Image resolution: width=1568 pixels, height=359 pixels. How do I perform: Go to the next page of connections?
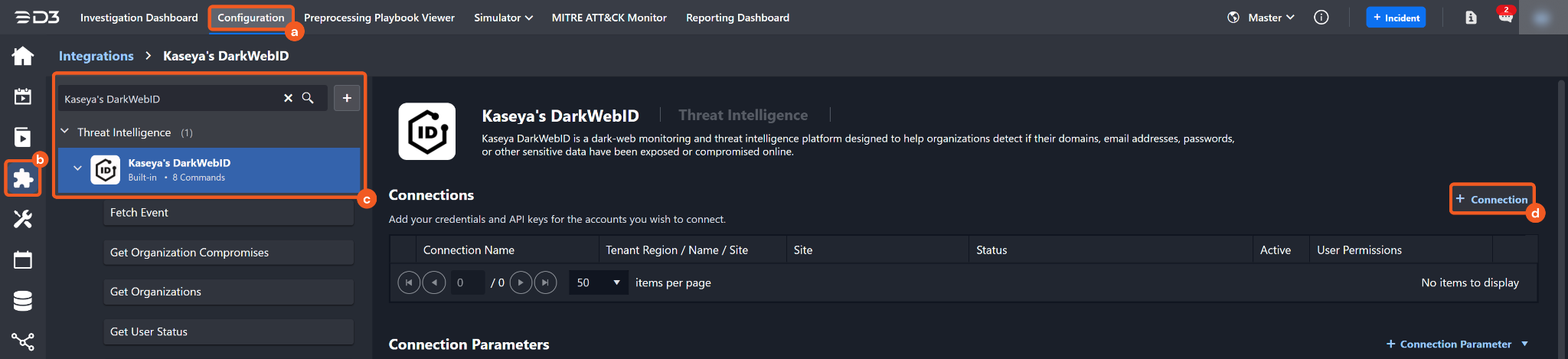tap(521, 282)
